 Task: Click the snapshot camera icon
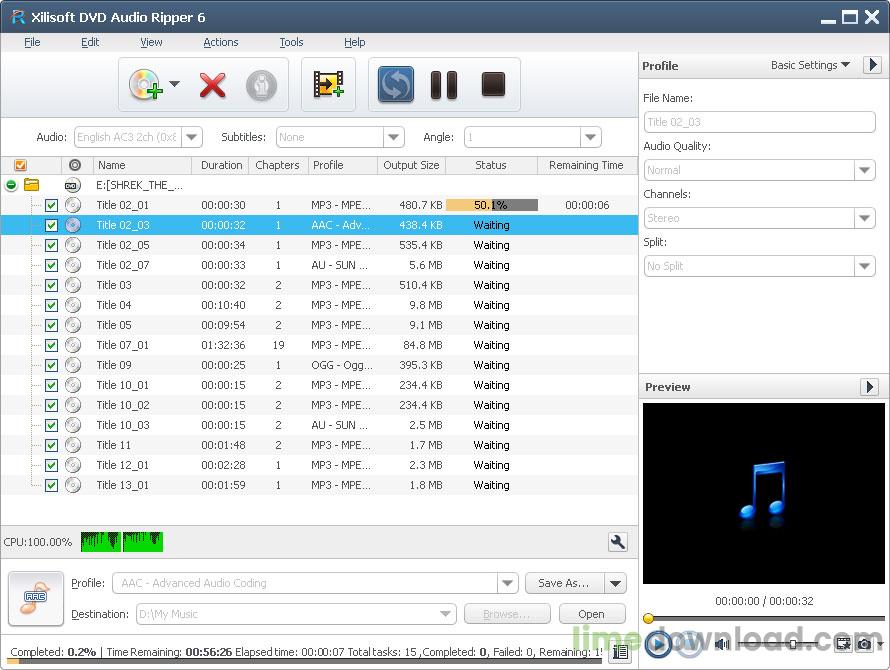click(x=864, y=644)
